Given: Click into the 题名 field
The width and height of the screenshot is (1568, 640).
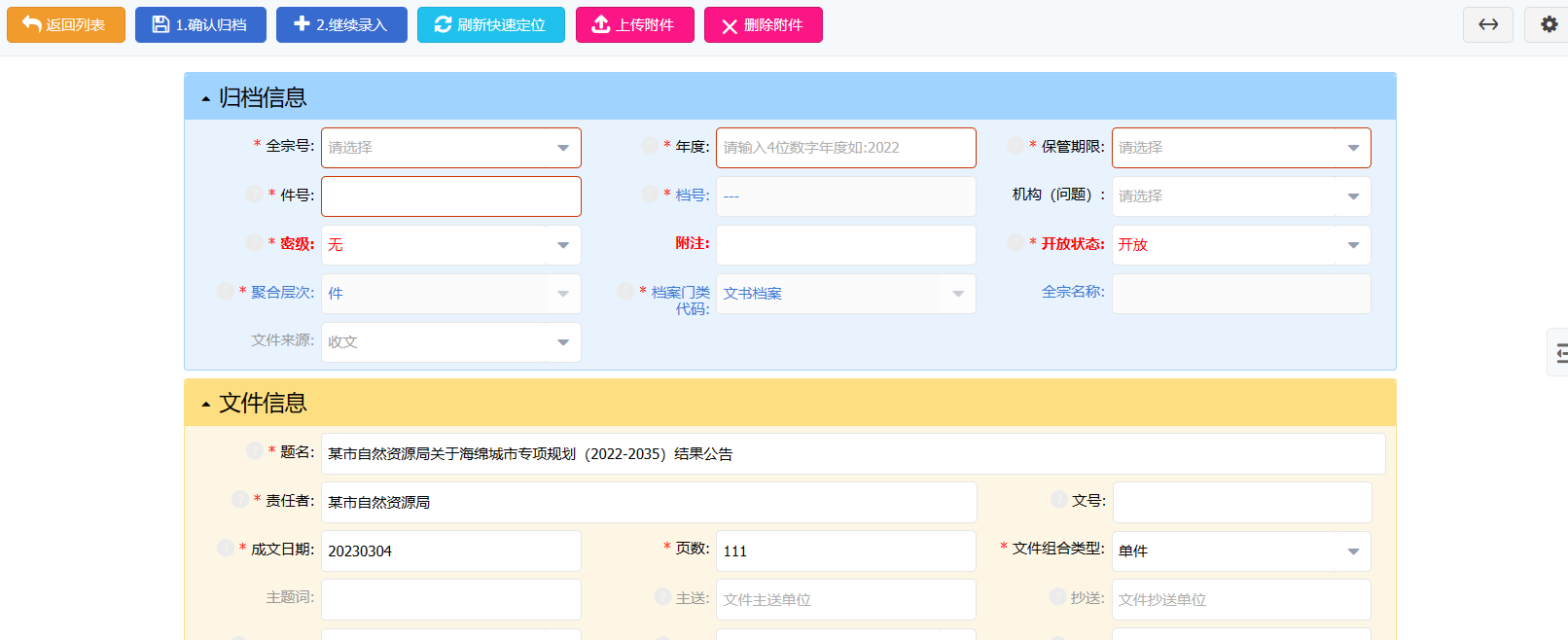Looking at the screenshot, I should tap(853, 453).
